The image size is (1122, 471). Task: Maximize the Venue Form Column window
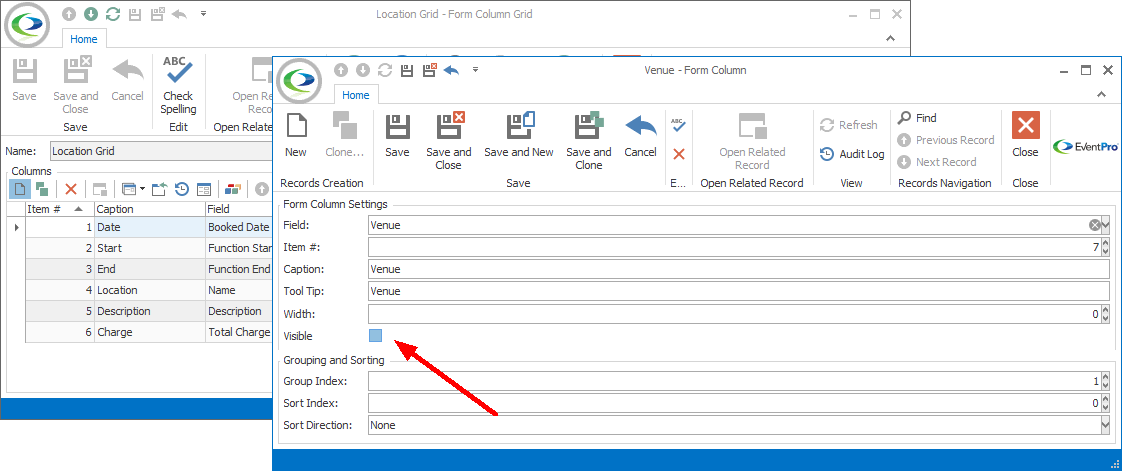click(1086, 70)
